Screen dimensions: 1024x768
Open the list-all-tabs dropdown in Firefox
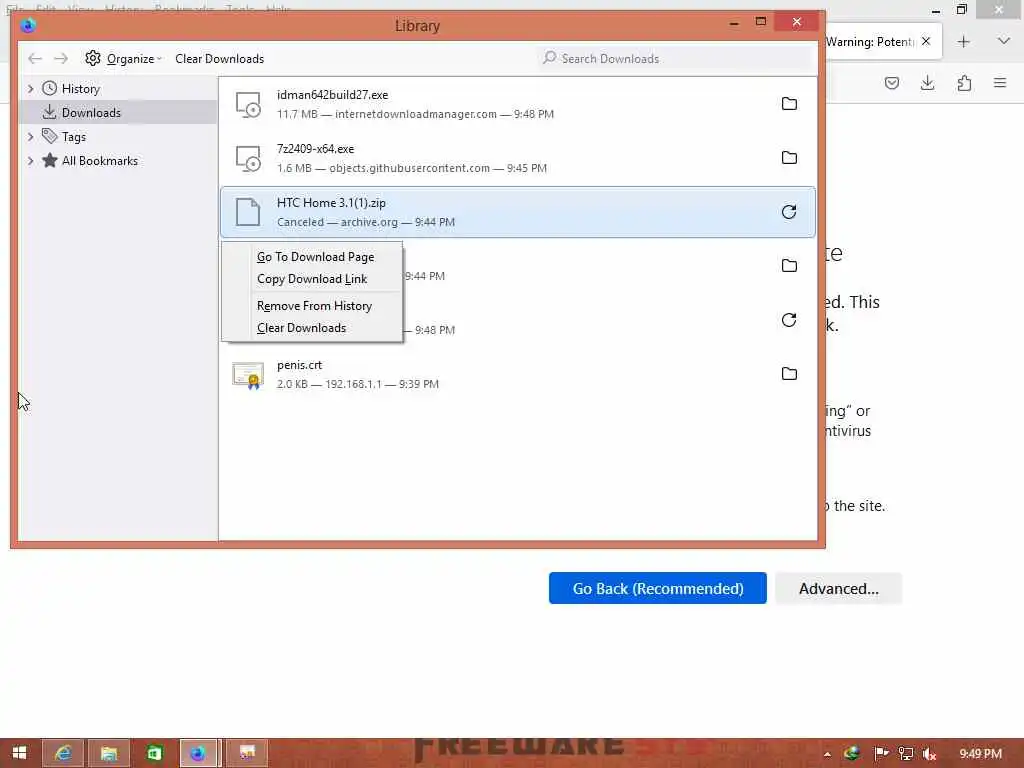pyautogui.click(x=1004, y=41)
